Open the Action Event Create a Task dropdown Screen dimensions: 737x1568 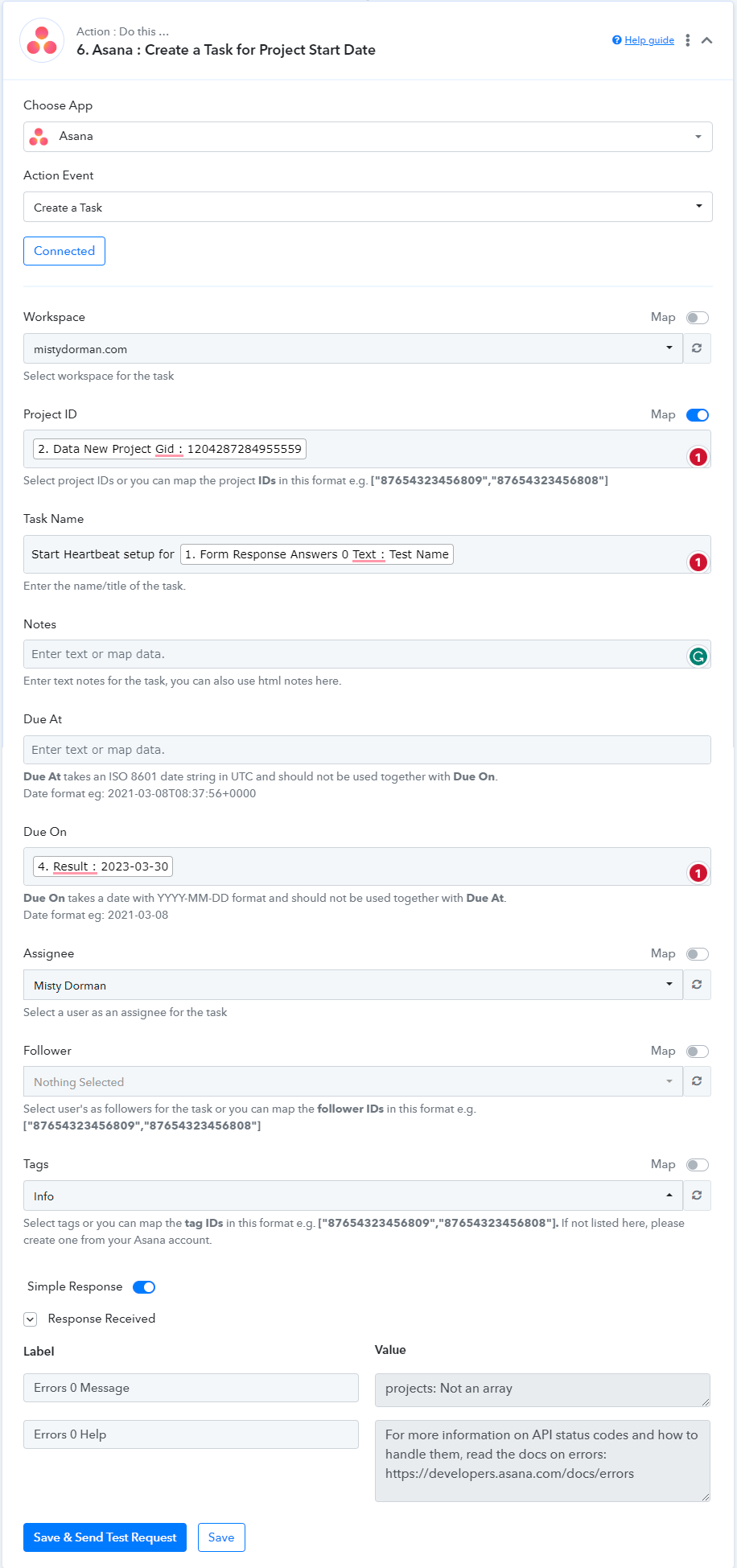tap(368, 207)
